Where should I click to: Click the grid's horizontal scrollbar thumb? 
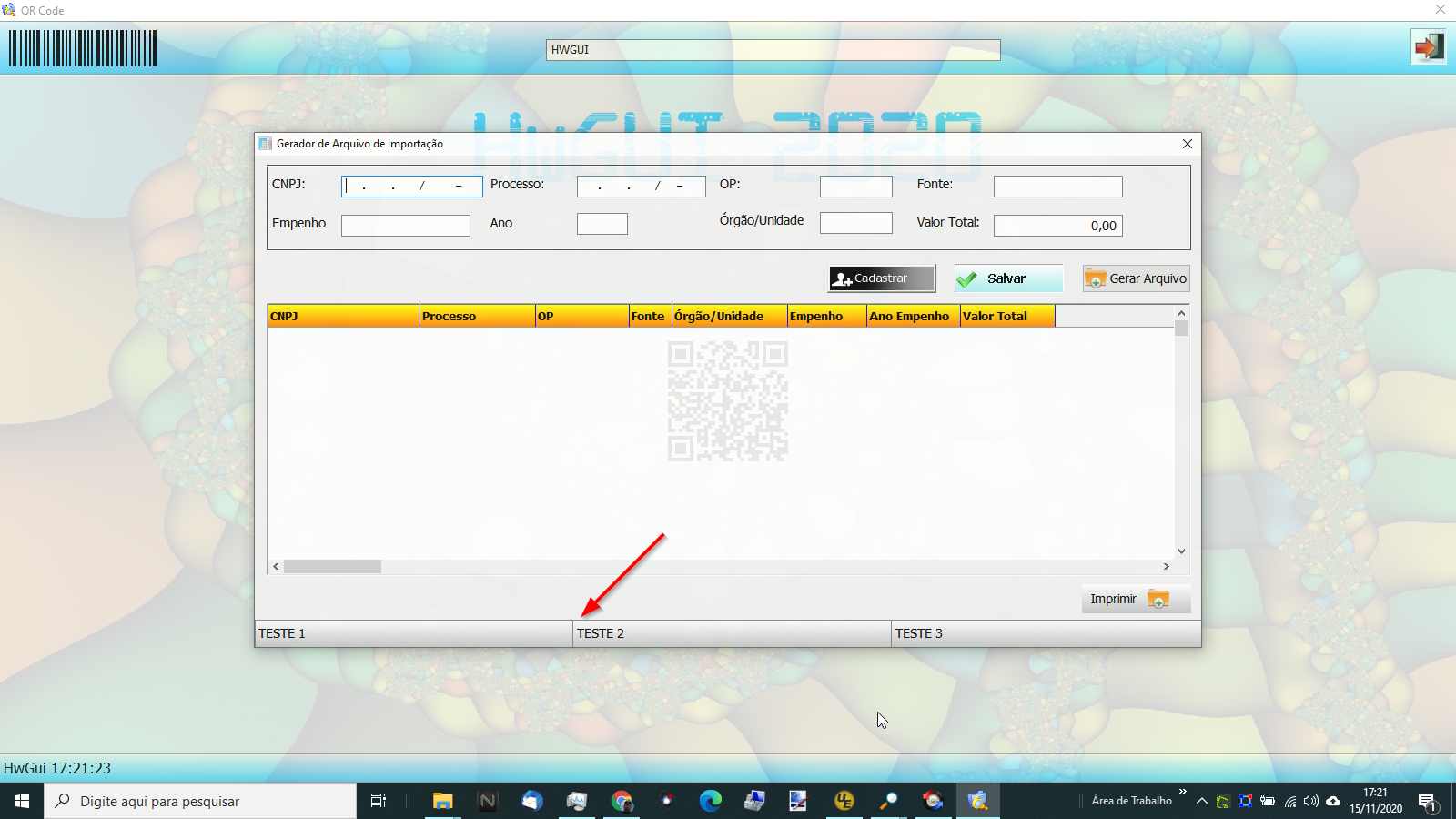coord(332,566)
